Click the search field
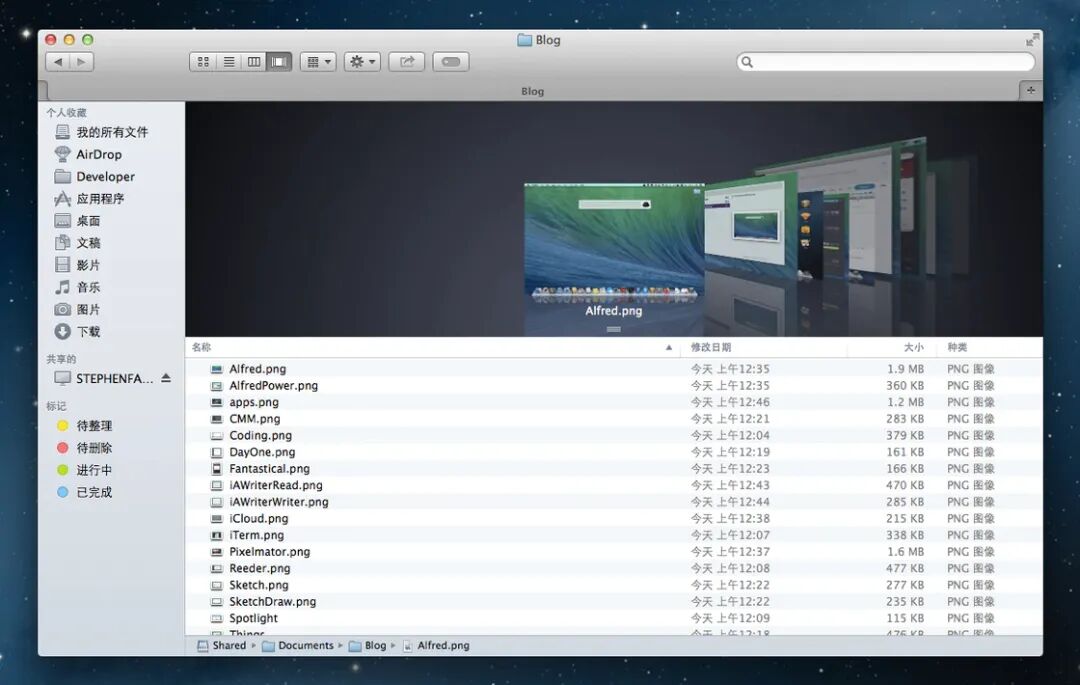 886,62
